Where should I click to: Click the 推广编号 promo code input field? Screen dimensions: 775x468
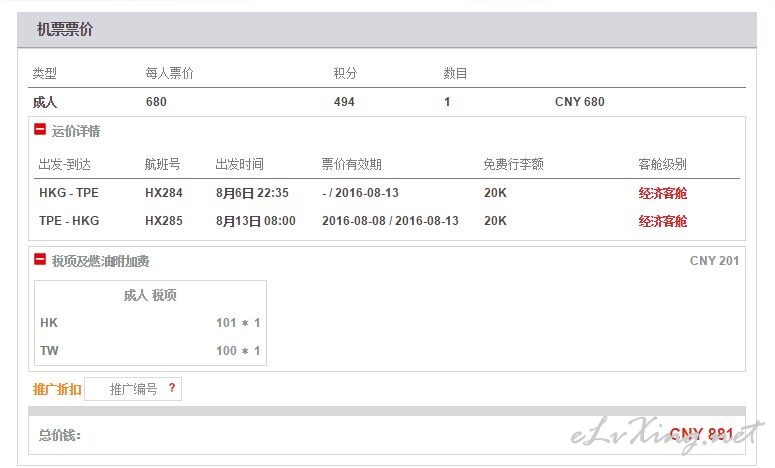(133, 389)
